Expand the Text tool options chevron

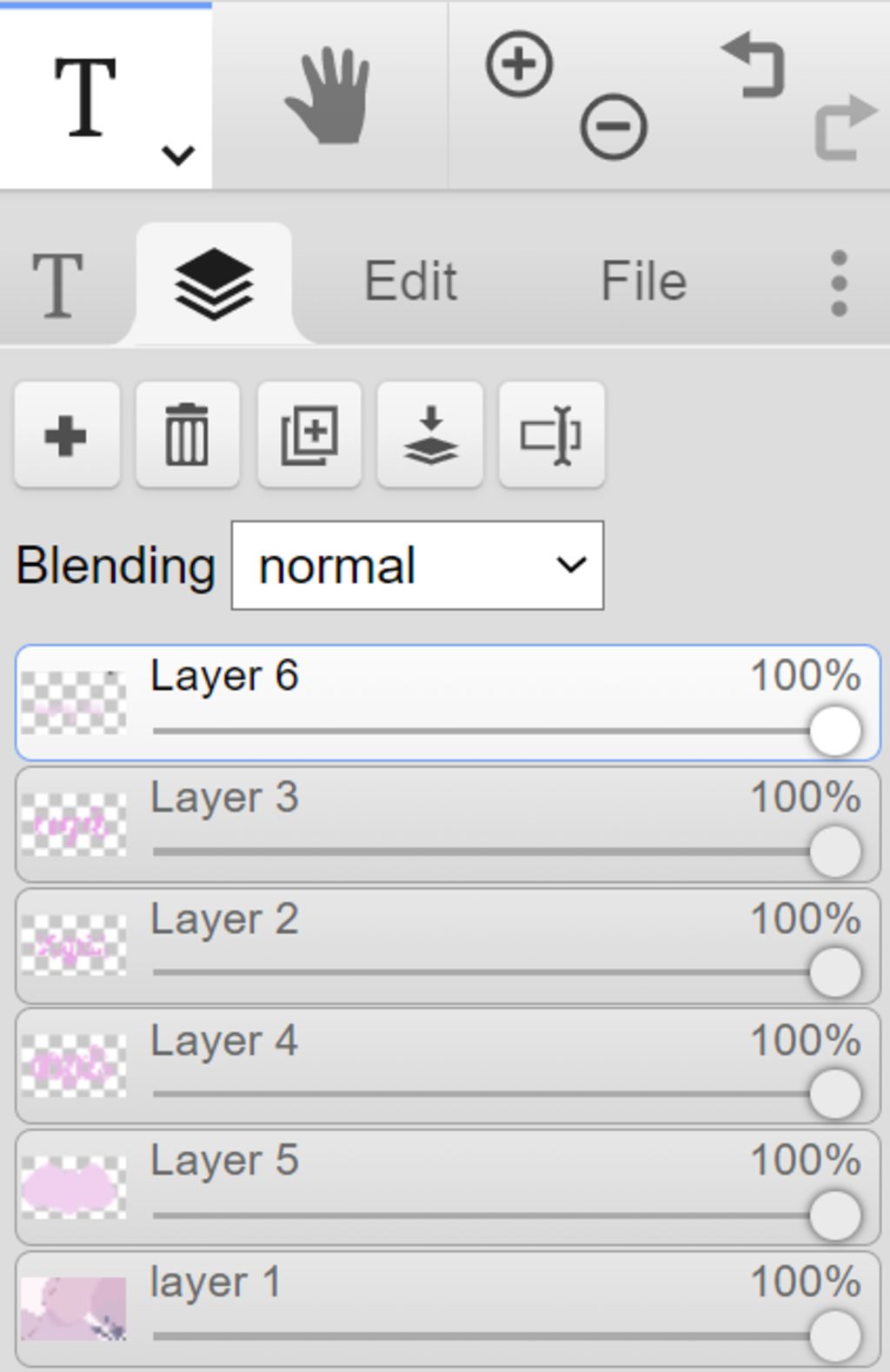click(x=178, y=156)
